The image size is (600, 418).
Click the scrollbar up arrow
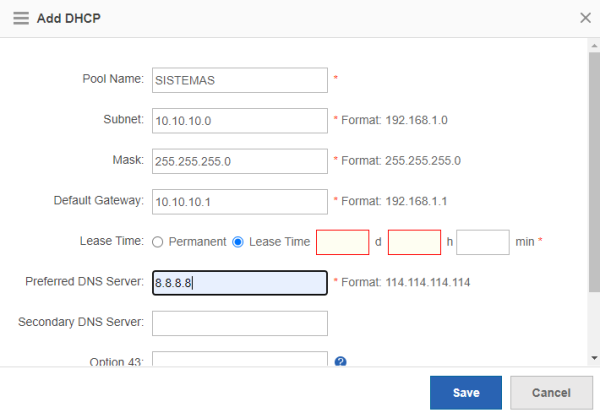point(594,46)
